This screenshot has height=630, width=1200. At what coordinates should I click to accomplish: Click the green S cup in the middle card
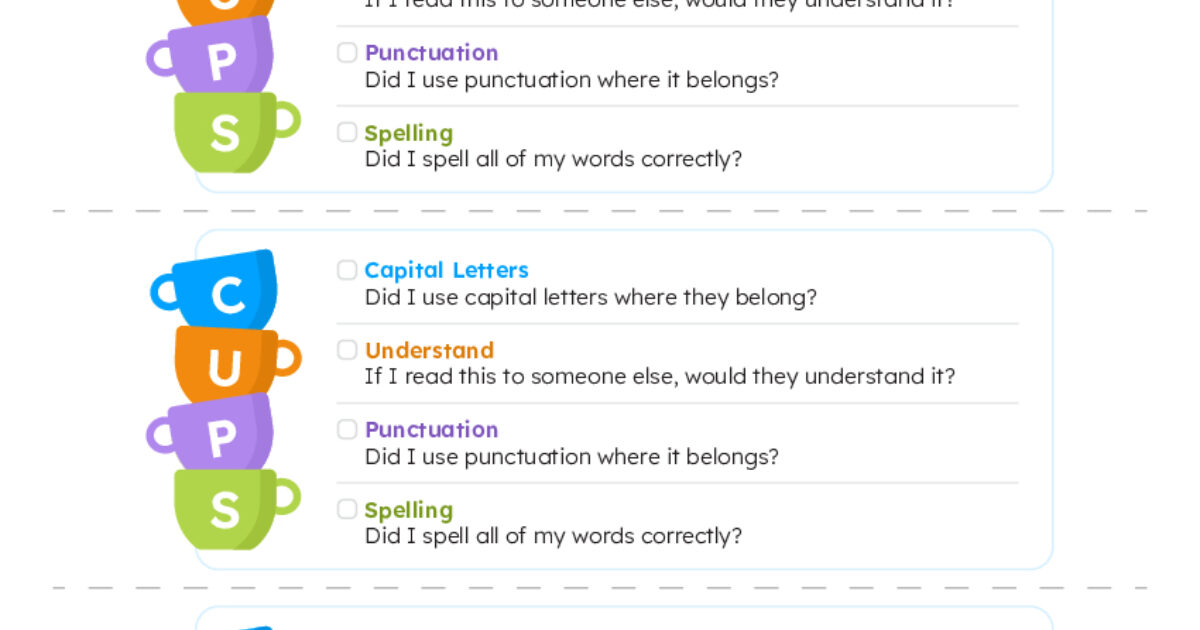click(228, 508)
